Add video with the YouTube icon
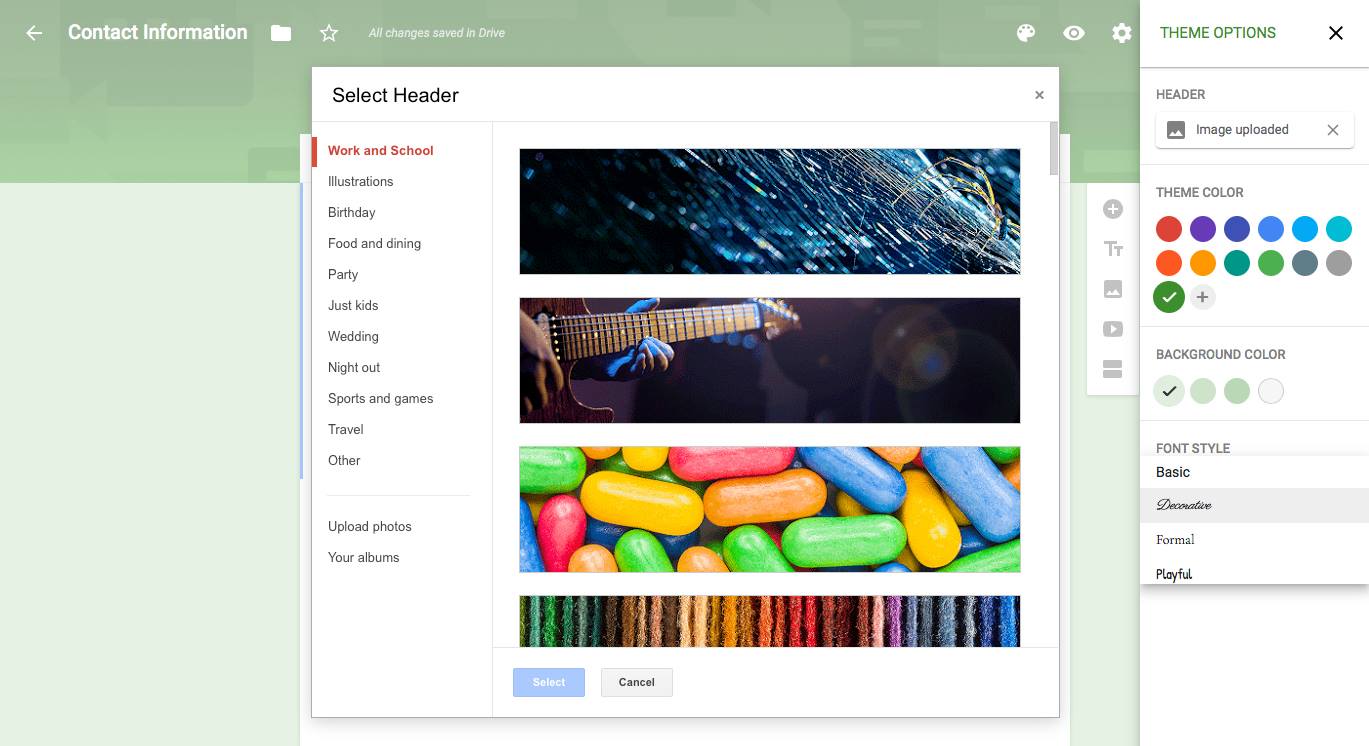Screen dimensions: 1369x746 tap(1113, 329)
